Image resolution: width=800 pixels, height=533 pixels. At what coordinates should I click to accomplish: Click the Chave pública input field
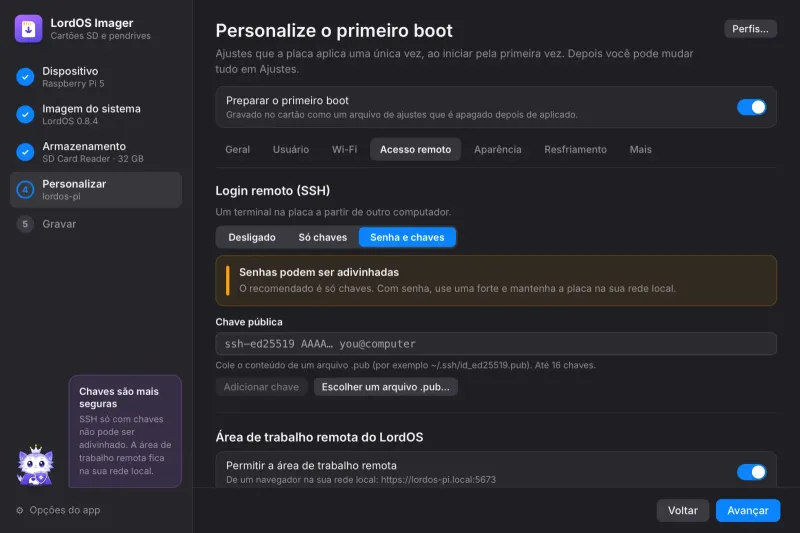(496, 344)
